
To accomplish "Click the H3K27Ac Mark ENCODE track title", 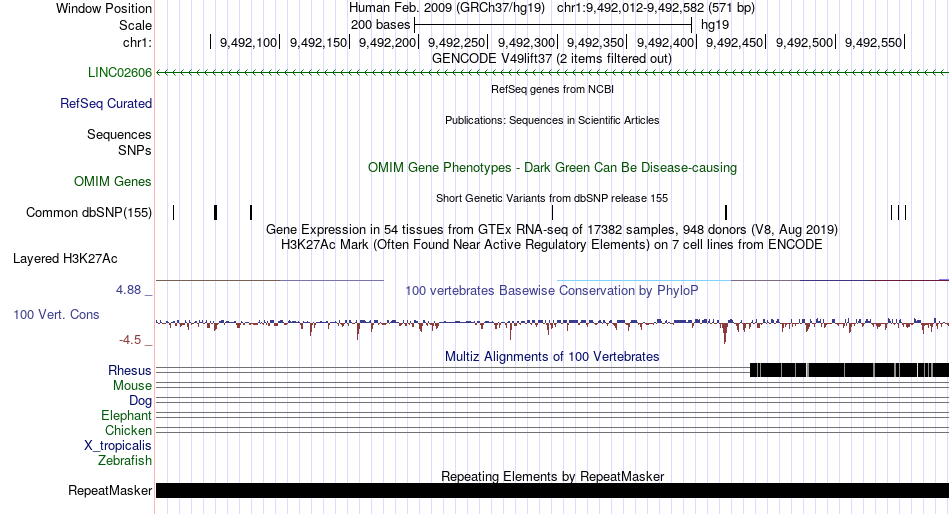I will pyautogui.click(x=552, y=245).
